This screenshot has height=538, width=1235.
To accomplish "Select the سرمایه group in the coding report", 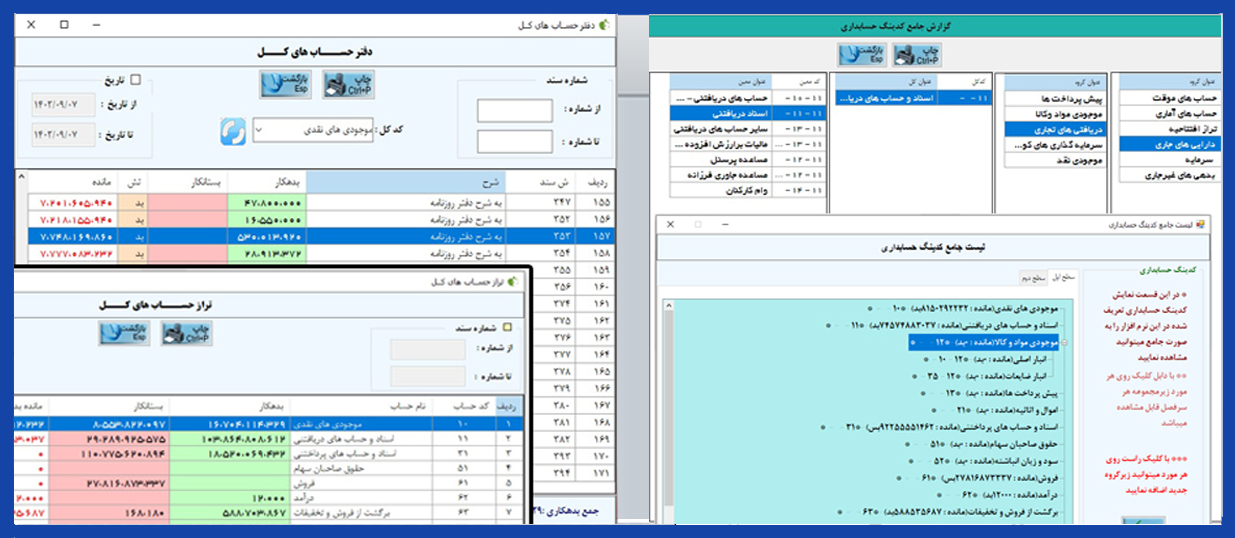I will coord(1168,159).
